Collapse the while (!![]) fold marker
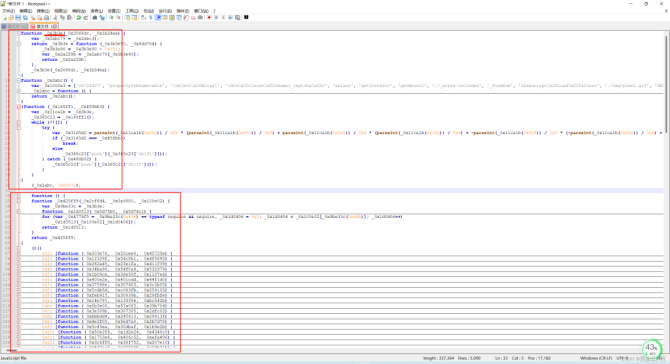This screenshot has height=364, width=670. 19,122
